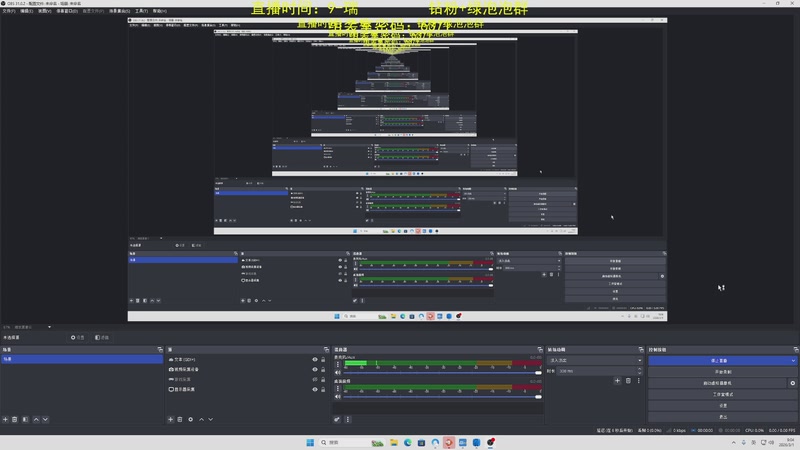Open virtual camera settings gear icon
The height and width of the screenshot is (450, 800).
click(x=792, y=383)
